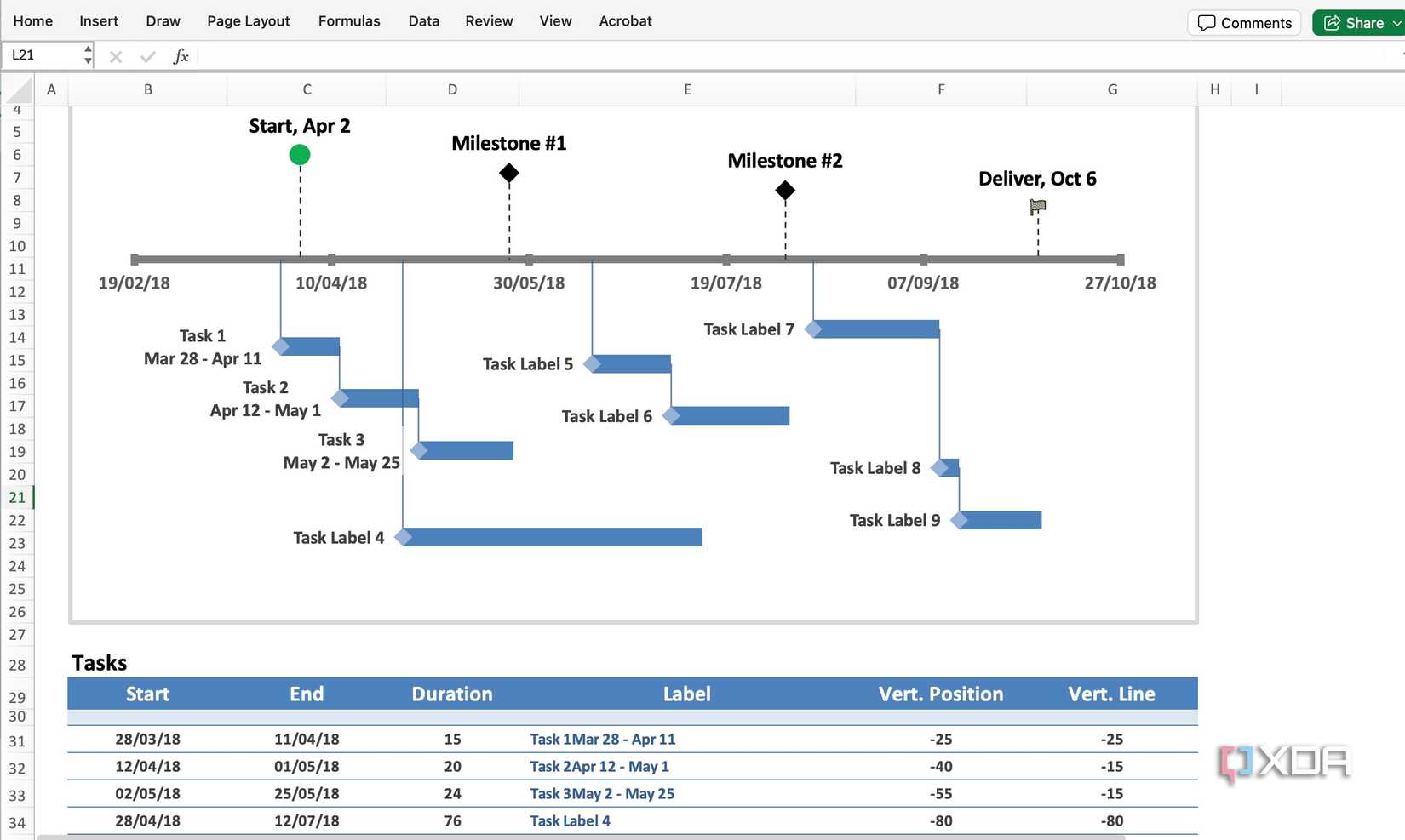Image resolution: width=1405 pixels, height=840 pixels.
Task: Select the Milestone #1 diamond marker
Action: (x=508, y=173)
